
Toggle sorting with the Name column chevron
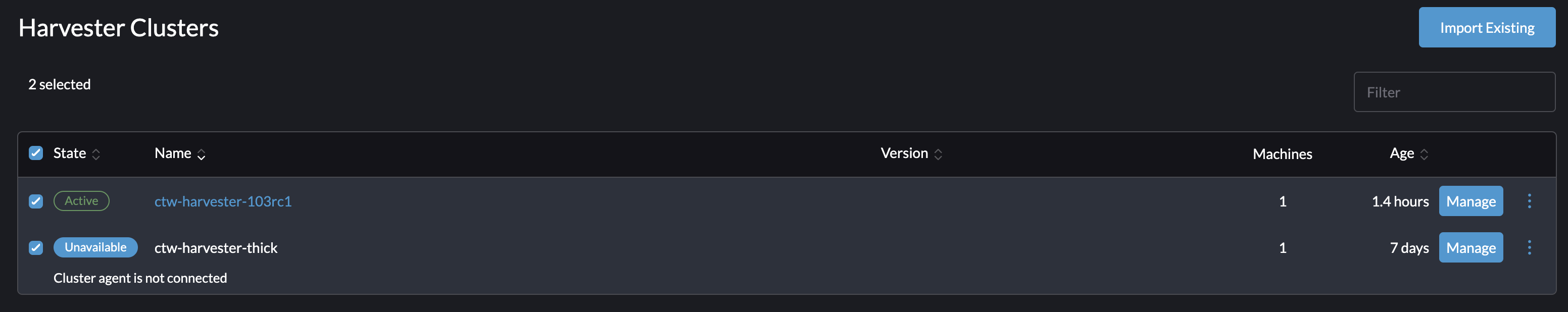click(201, 154)
